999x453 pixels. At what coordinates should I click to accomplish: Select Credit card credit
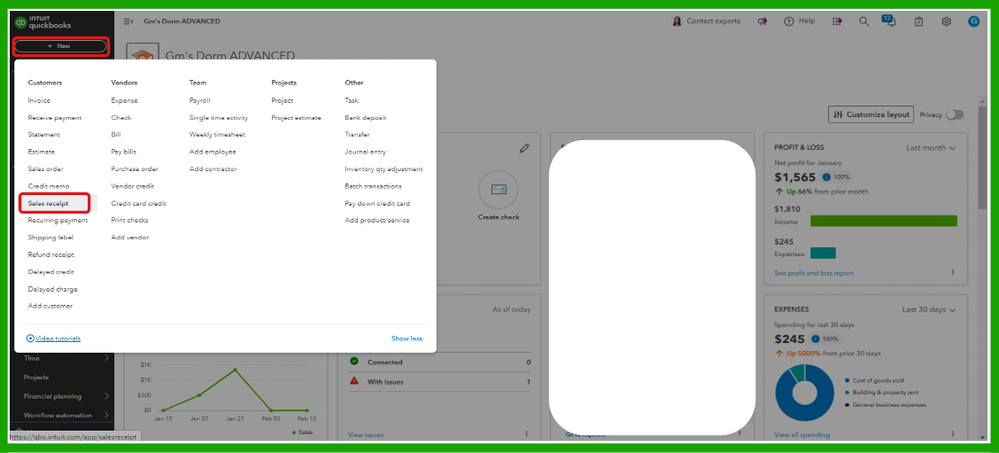(x=138, y=203)
